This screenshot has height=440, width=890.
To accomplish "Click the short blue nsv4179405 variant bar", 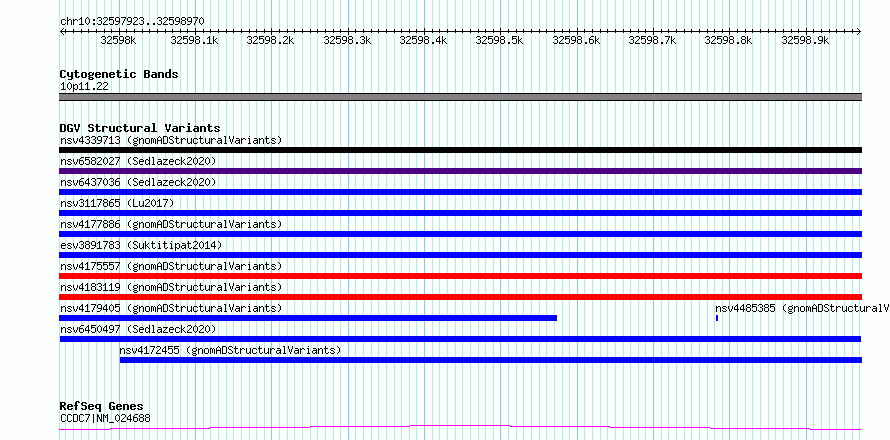I will tap(308, 318).
